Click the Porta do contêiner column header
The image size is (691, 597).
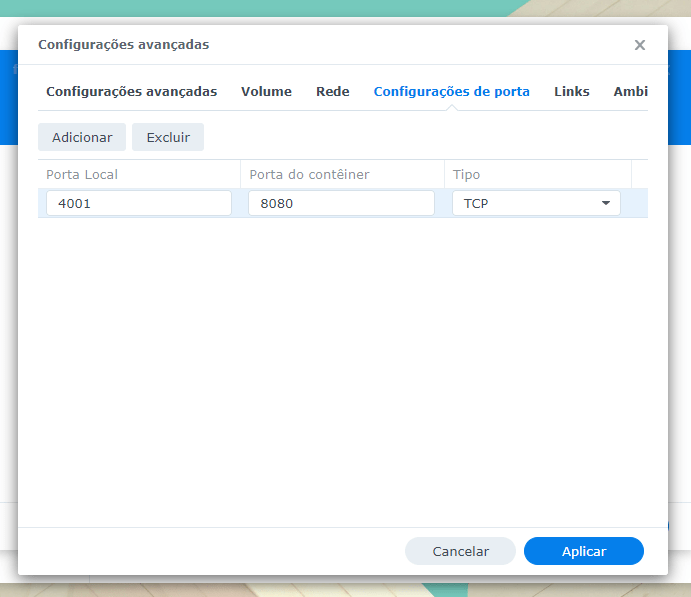click(341, 174)
